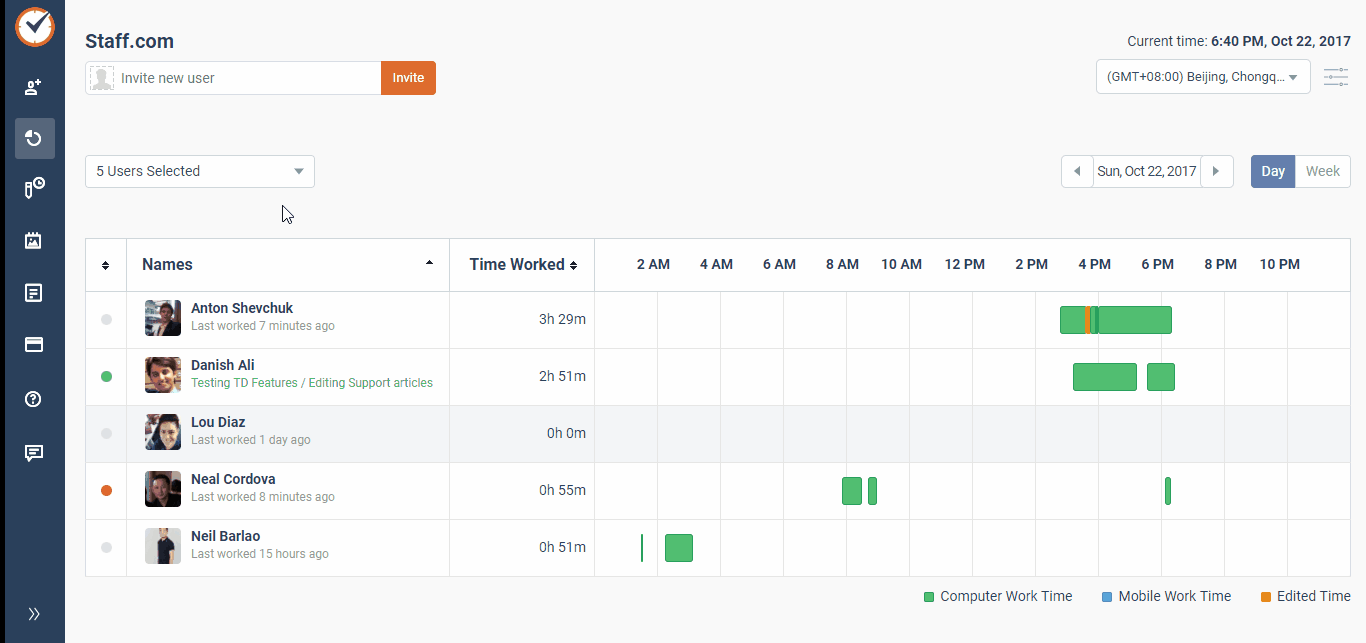Open the time tracking sidebar icon
This screenshot has width=1366, height=643.
click(33, 188)
